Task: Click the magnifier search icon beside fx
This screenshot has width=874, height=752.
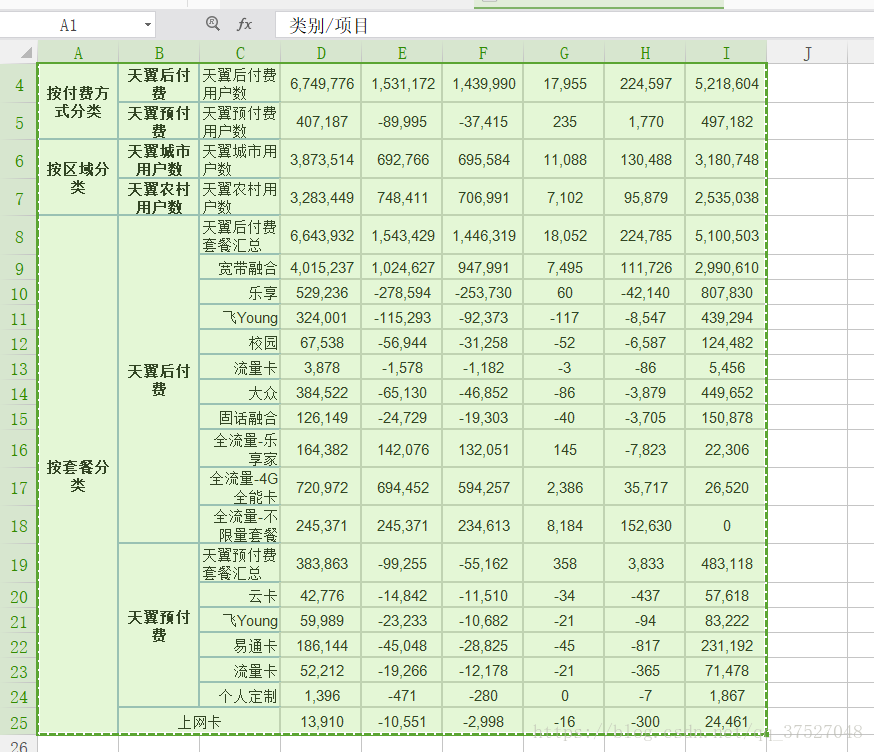Action: (212, 23)
